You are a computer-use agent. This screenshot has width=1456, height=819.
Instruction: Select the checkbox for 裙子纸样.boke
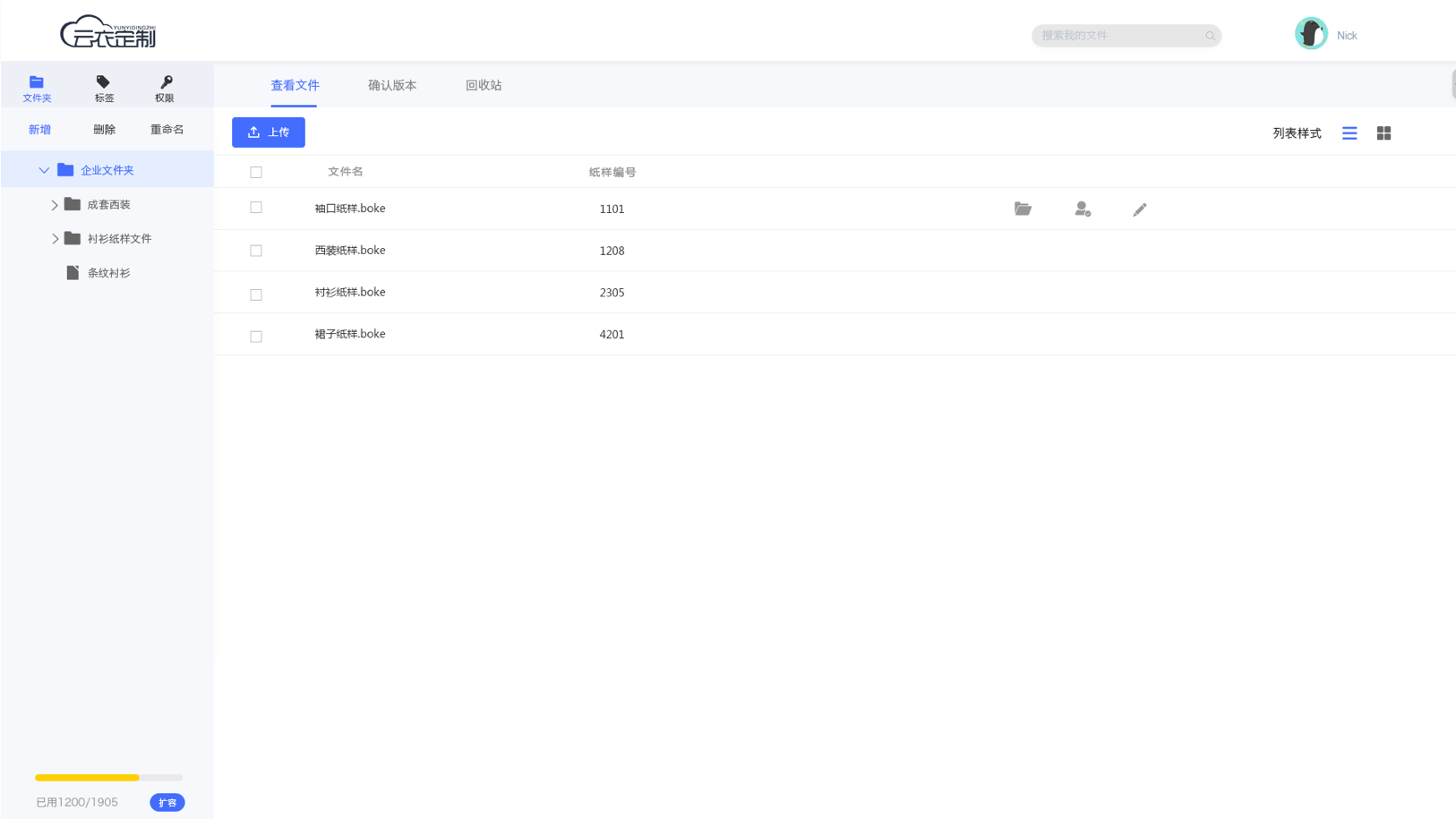(x=256, y=337)
